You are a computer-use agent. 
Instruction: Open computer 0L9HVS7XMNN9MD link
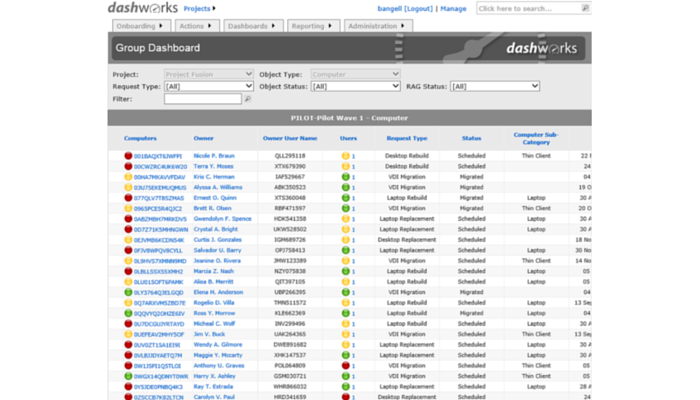(x=160, y=261)
